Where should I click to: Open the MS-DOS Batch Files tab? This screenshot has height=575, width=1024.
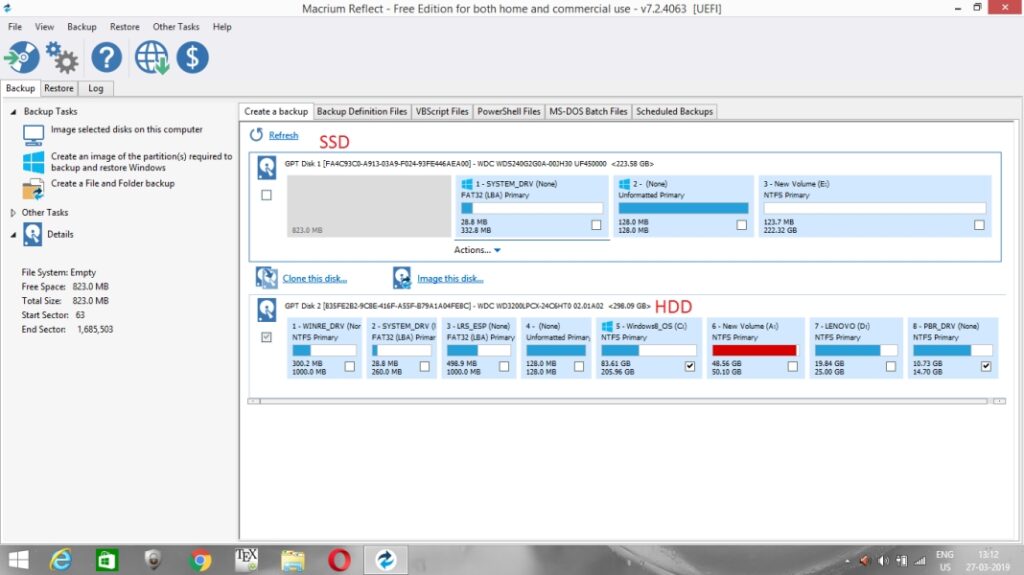pyautogui.click(x=588, y=112)
